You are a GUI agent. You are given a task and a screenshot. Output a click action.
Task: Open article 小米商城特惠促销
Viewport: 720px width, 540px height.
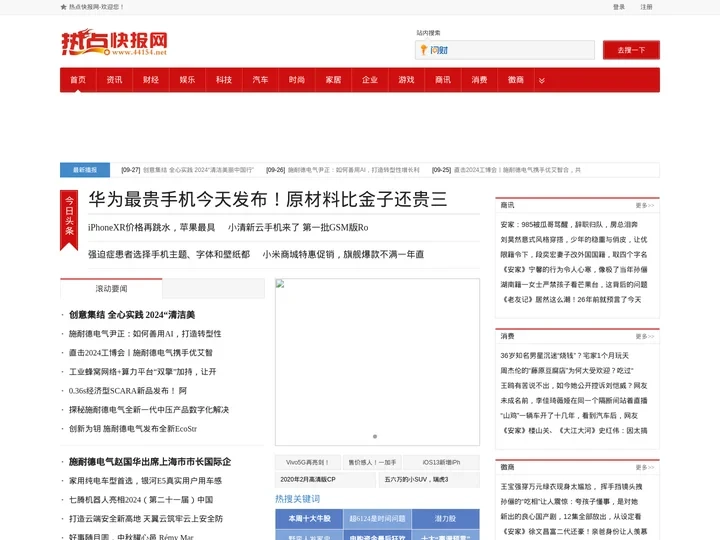point(343,254)
